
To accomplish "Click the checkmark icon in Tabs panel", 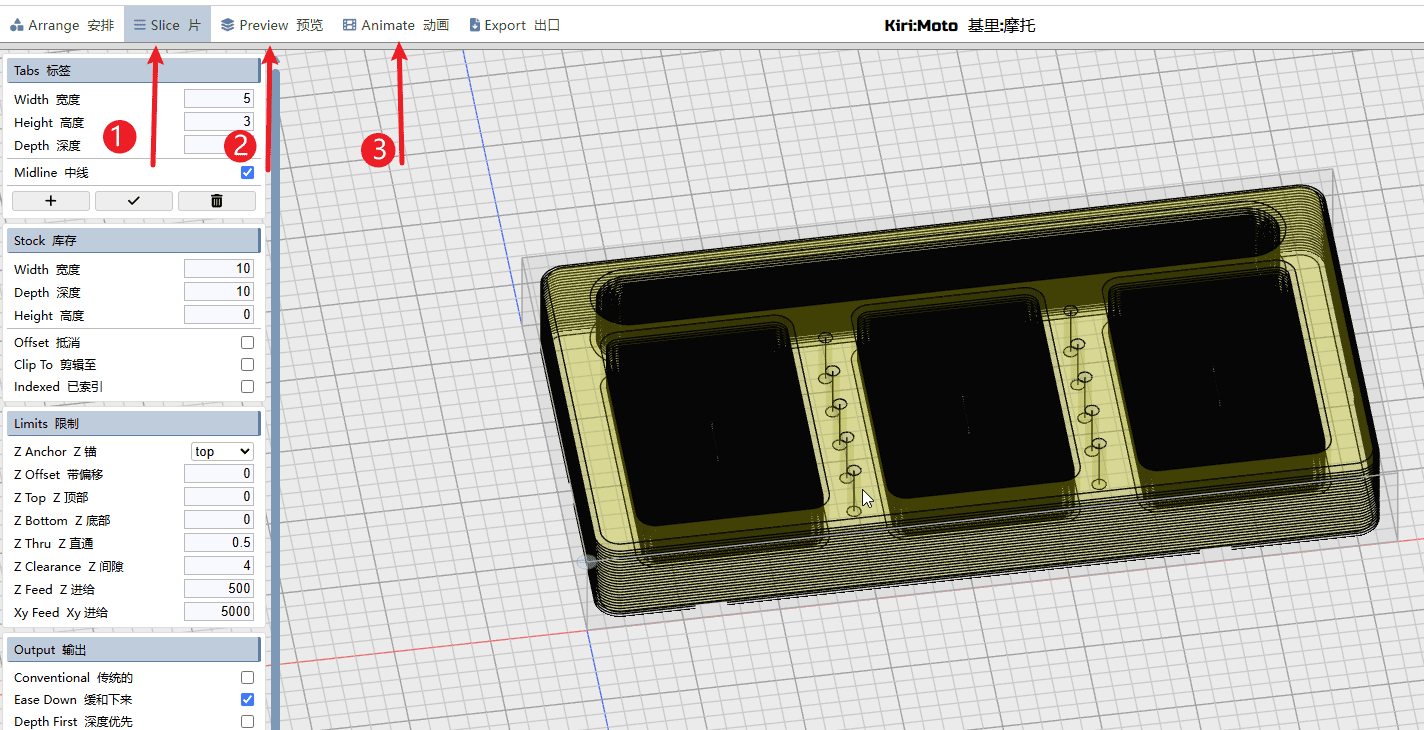I will (x=134, y=201).
